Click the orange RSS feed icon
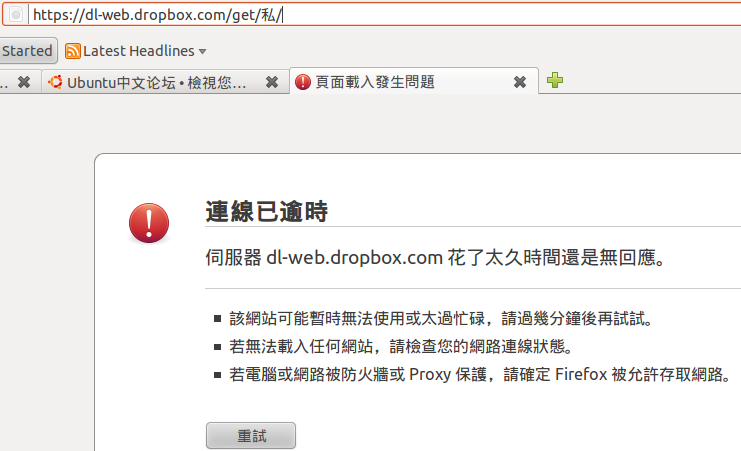Viewport: 741px width, 451px height. pos(72,51)
